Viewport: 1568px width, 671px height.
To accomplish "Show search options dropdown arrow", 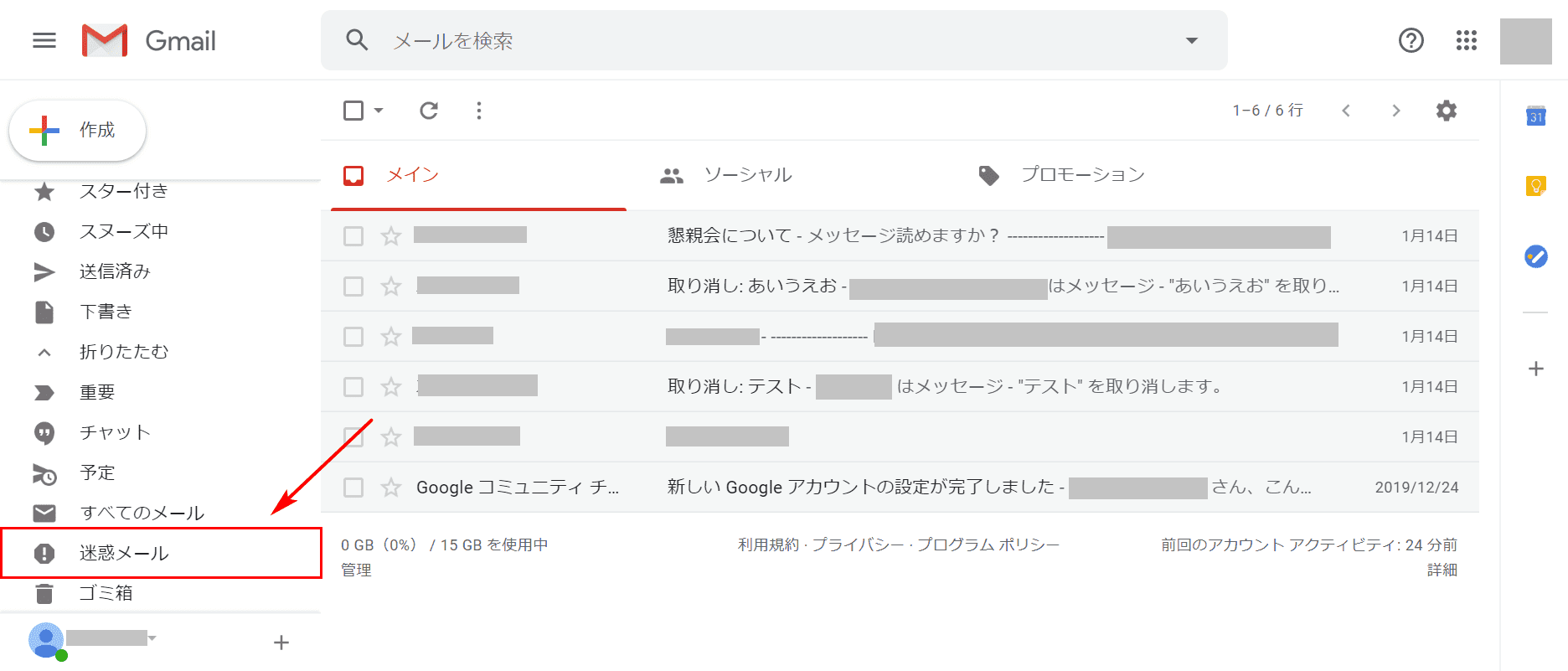I will point(1192,40).
